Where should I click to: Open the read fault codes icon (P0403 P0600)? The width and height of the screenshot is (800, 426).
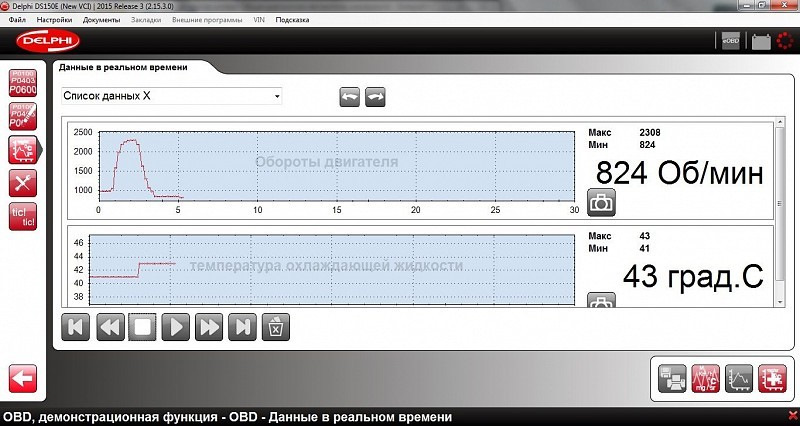click(x=23, y=83)
